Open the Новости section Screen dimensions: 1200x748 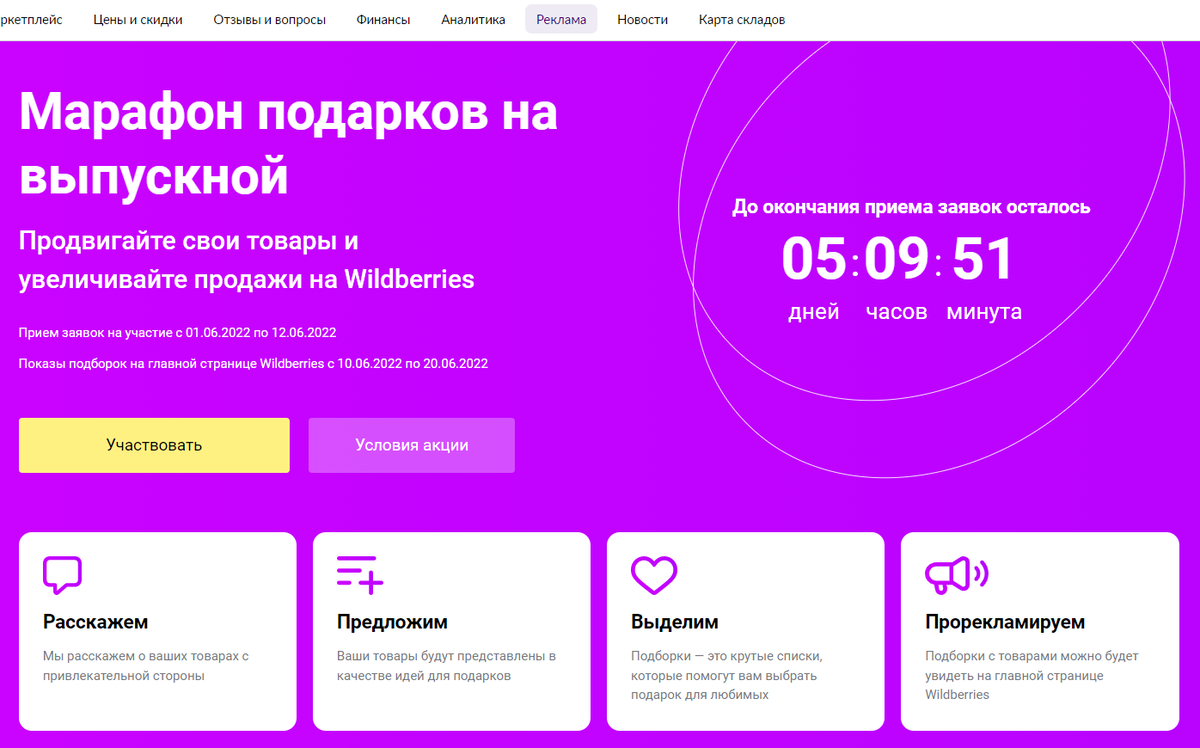pyautogui.click(x=643, y=20)
